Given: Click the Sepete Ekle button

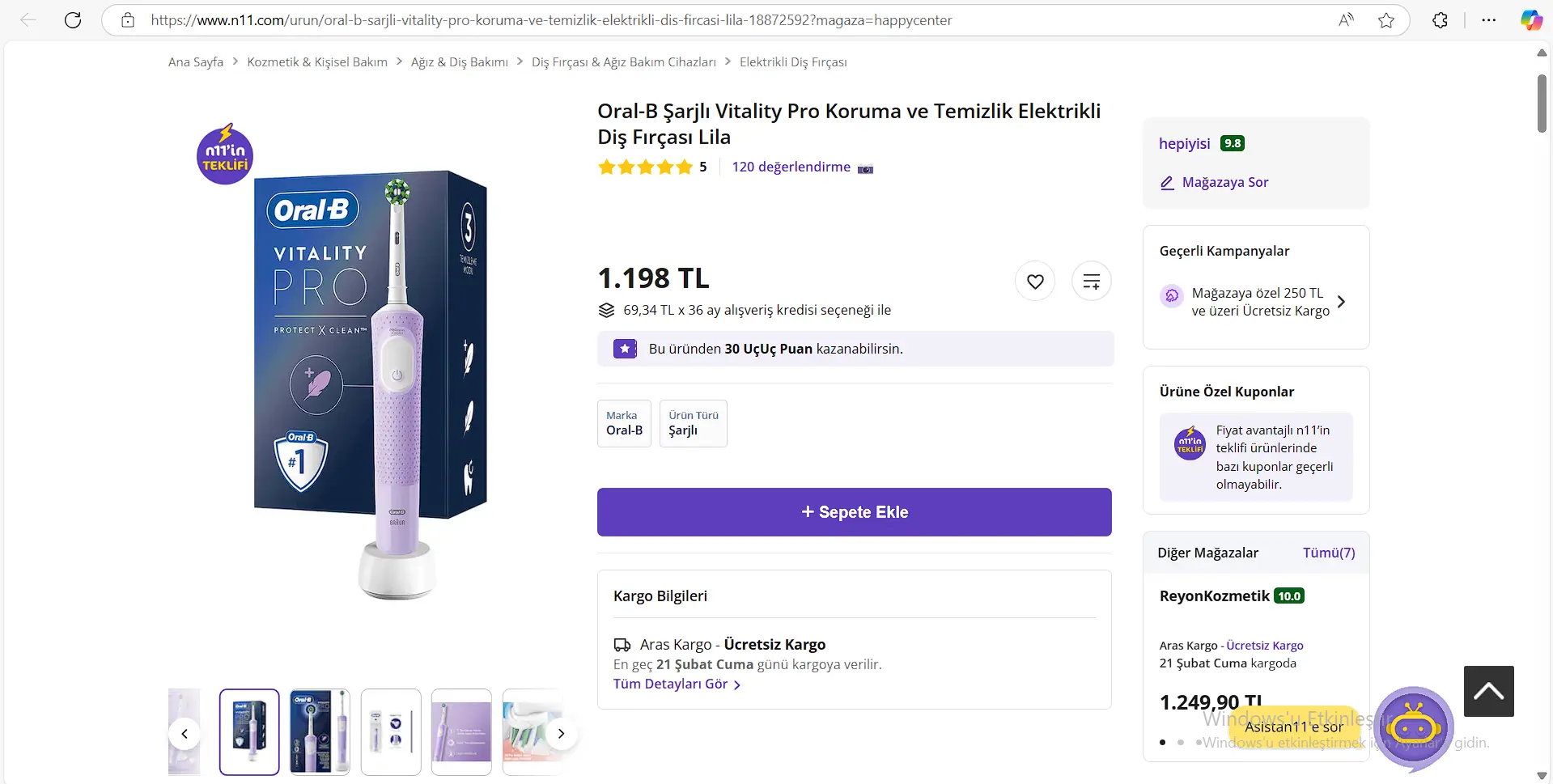Looking at the screenshot, I should pos(855,512).
